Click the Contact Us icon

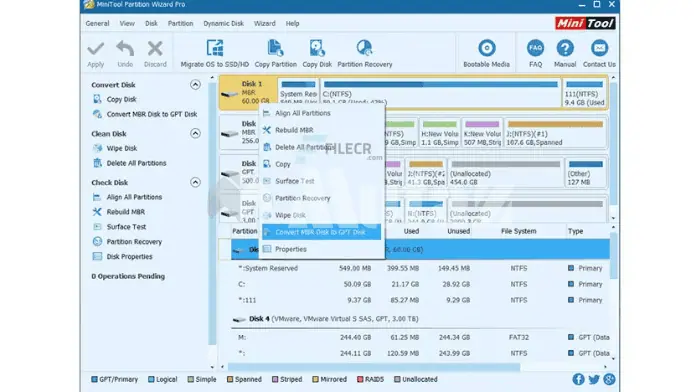tap(599, 48)
